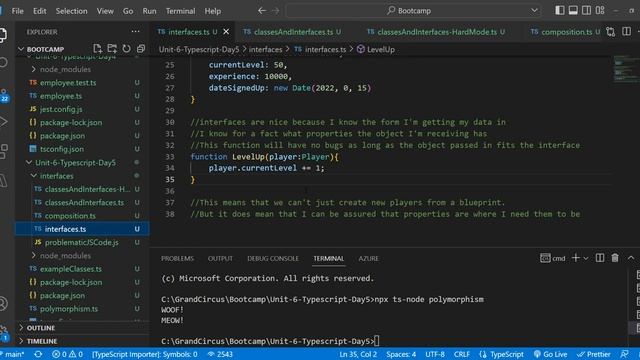Open the Terminal menu

180,11
